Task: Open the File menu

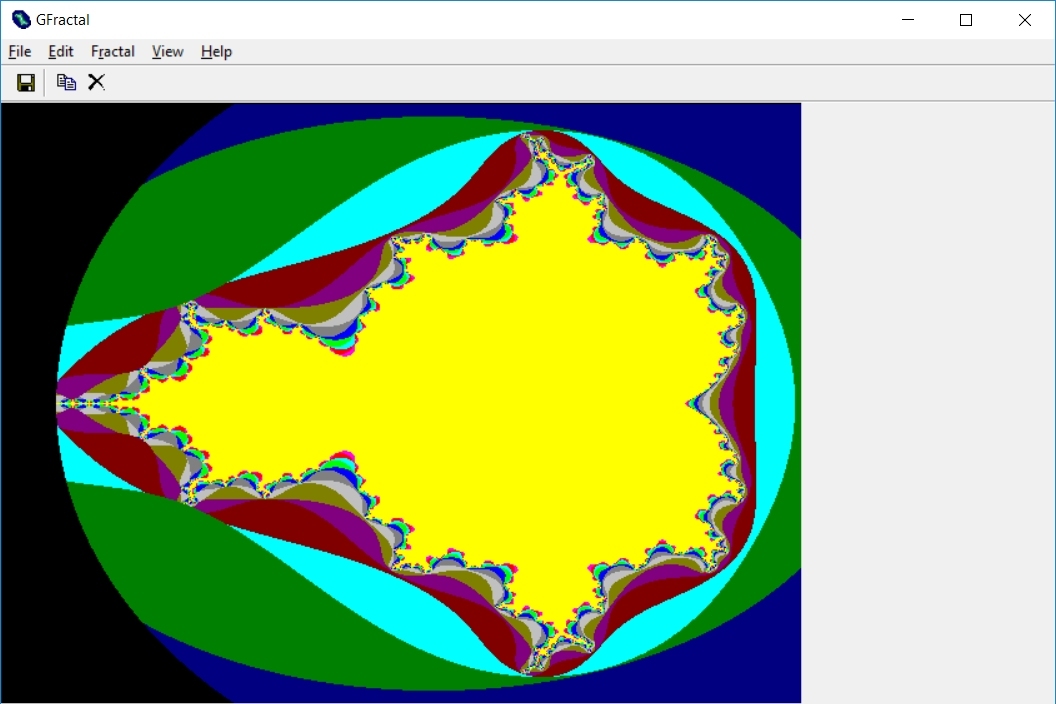Action: (19, 51)
